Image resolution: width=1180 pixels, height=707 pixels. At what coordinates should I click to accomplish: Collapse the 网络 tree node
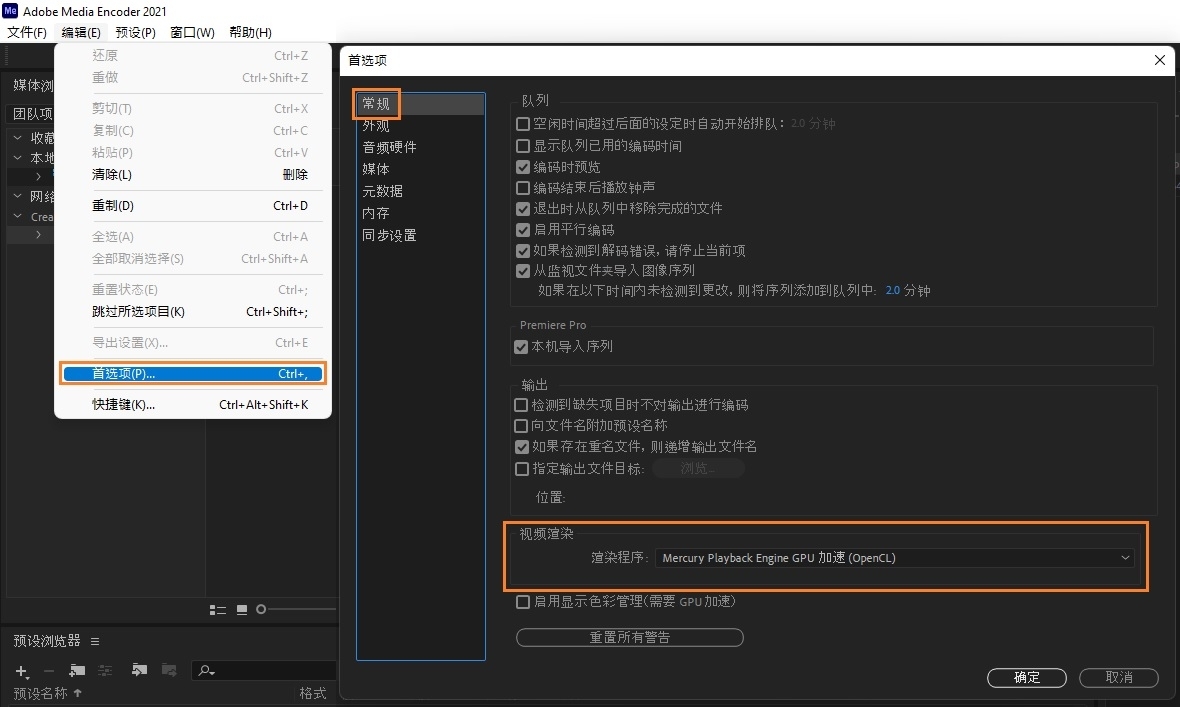coord(17,196)
